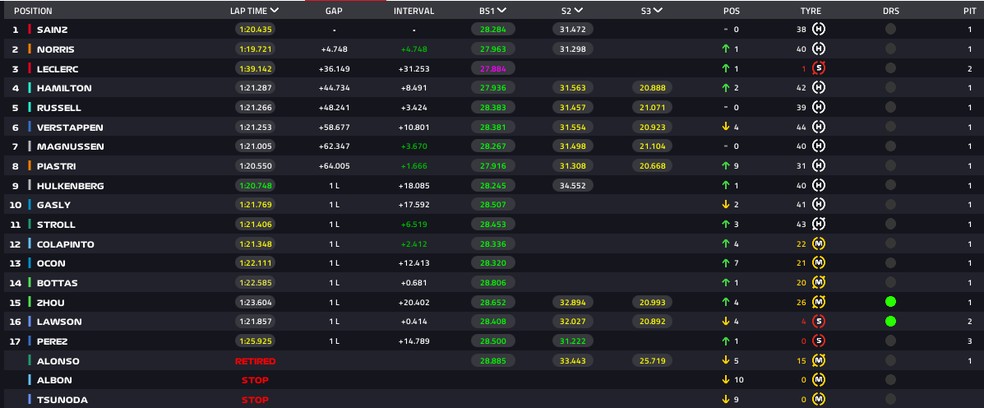Click the grey DRS indicator for Tsunoda
The width and height of the screenshot is (984, 408).
(x=890, y=399)
